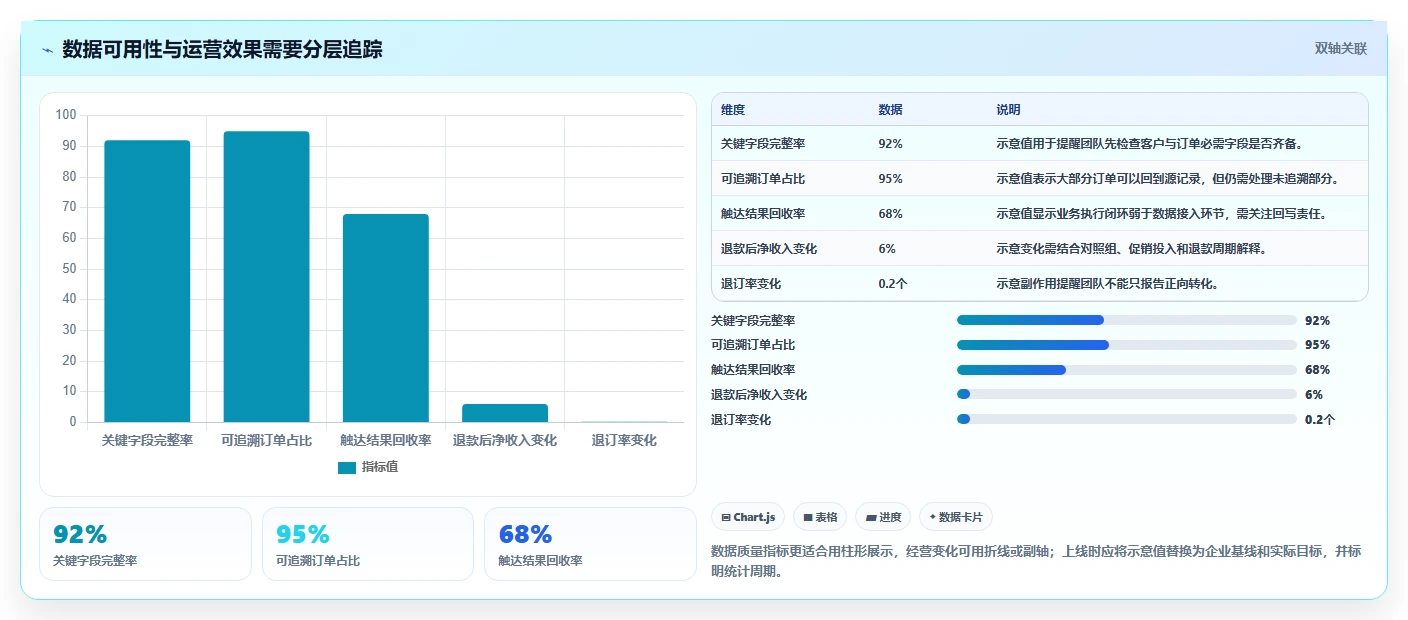Click the 退款后净收入变化 x-axis label
Image resolution: width=1408 pixels, height=620 pixels.
(x=505, y=440)
